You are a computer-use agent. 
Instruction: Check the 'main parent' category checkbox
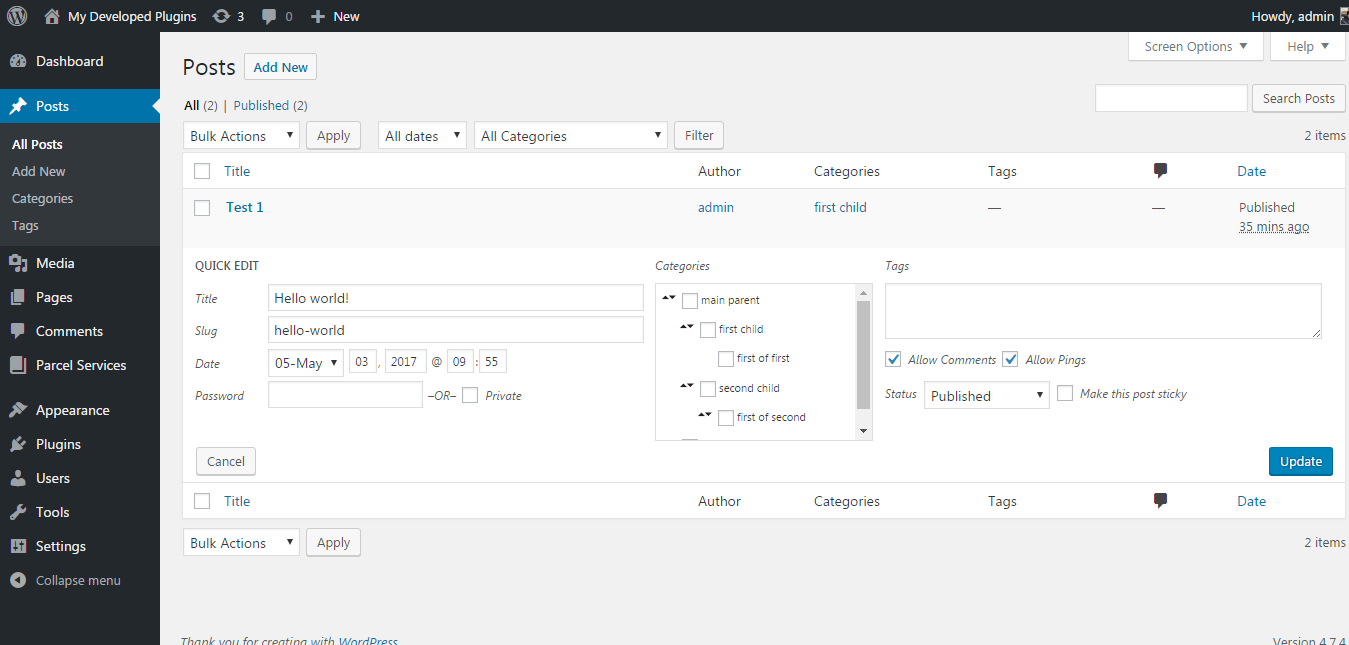[690, 300]
